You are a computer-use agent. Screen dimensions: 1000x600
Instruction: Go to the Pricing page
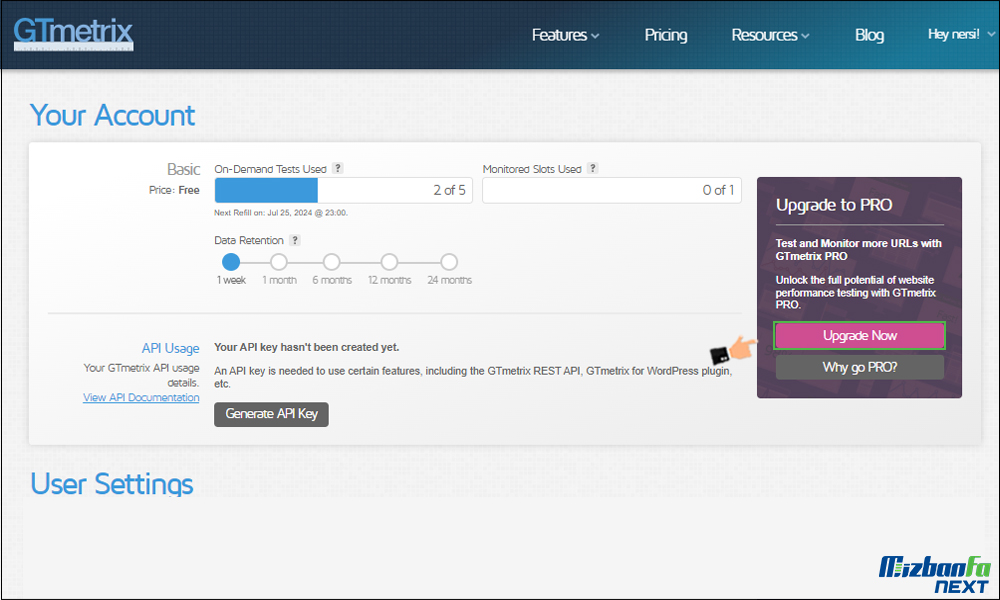665,35
